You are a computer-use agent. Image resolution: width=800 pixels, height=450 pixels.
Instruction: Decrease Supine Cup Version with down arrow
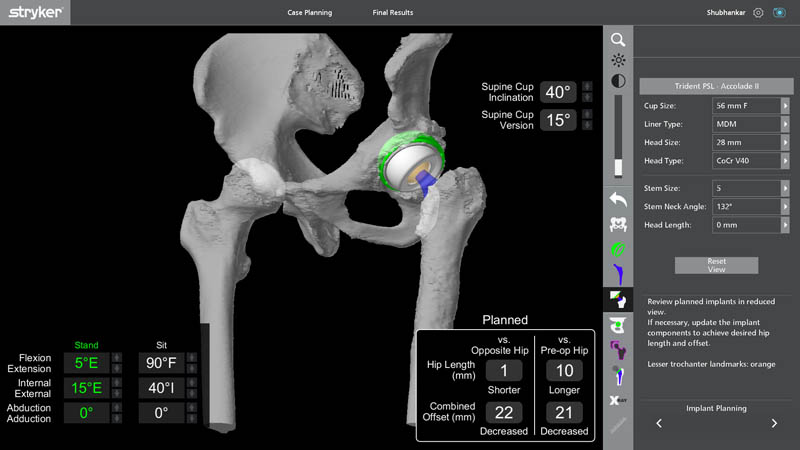[587, 125]
